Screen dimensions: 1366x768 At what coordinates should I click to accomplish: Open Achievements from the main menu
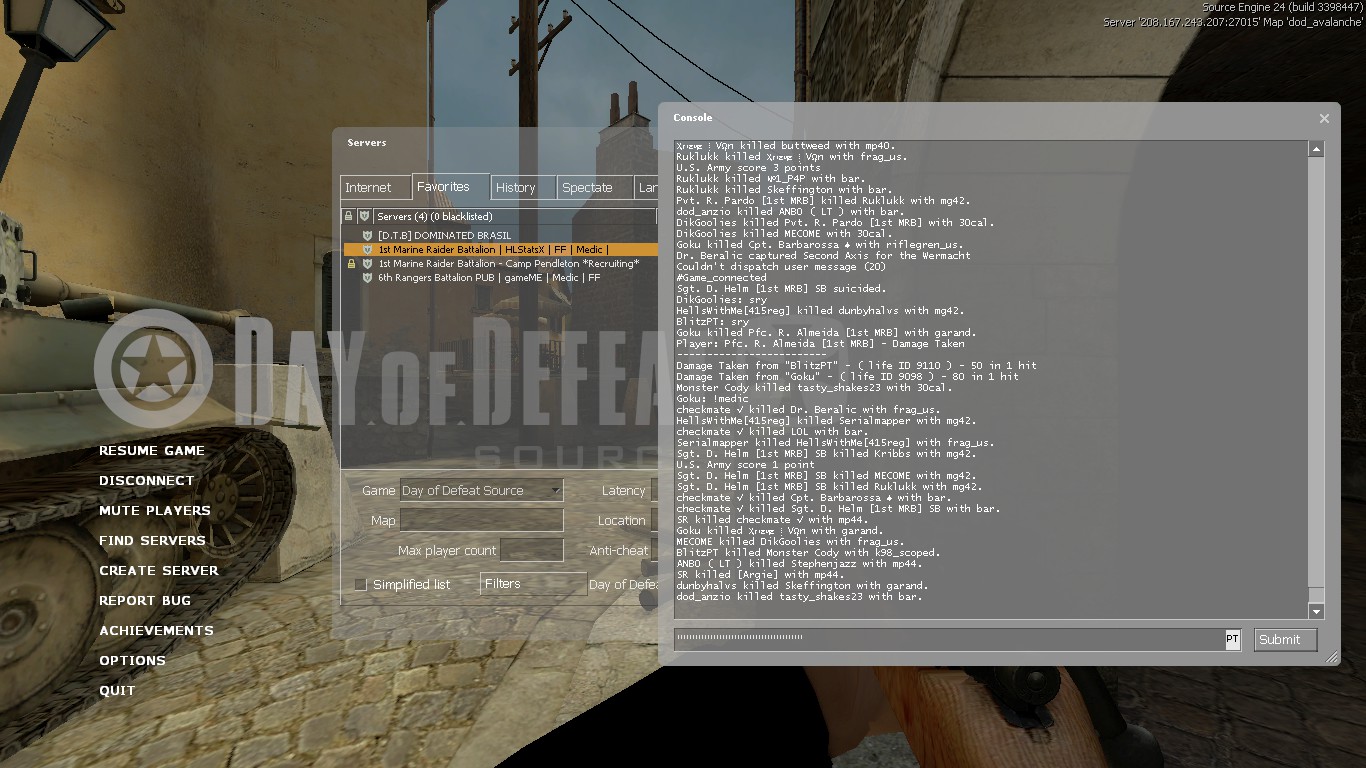156,631
